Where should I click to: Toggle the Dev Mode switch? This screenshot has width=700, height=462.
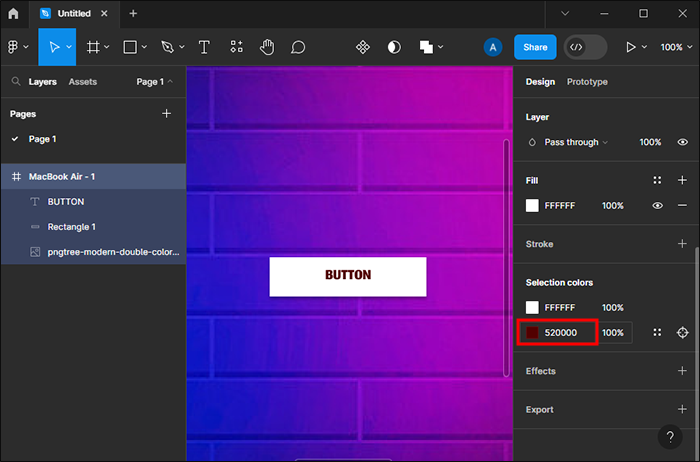[585, 47]
